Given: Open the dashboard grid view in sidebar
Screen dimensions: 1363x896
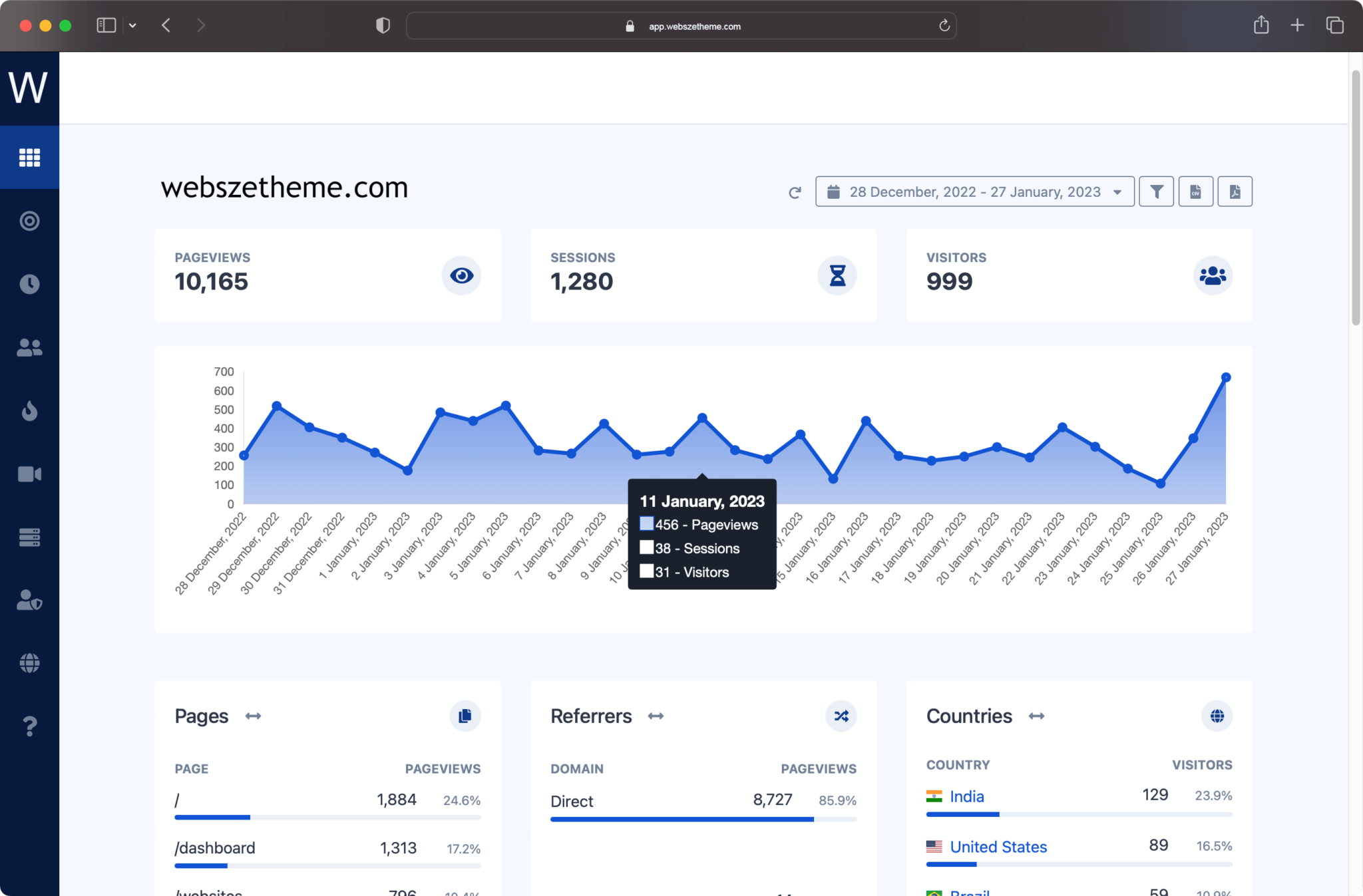Looking at the screenshot, I should coord(30,157).
